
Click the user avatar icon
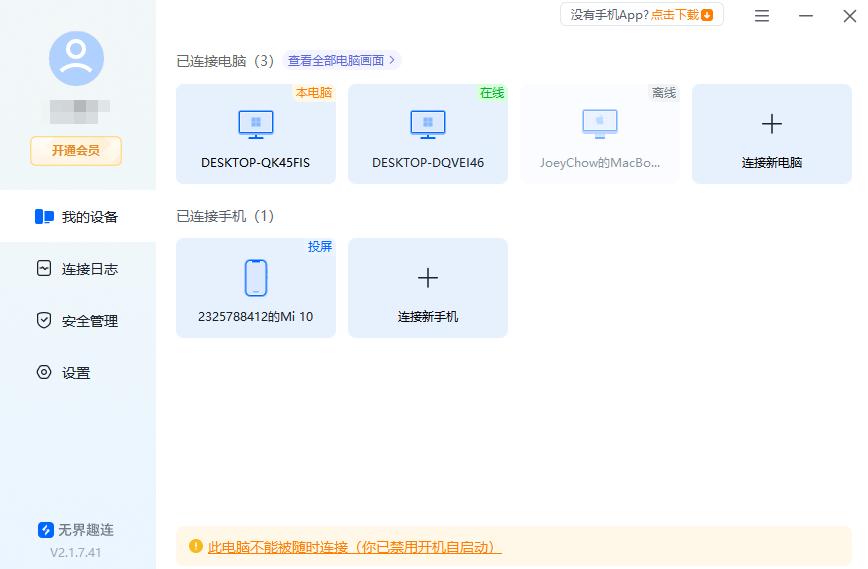(x=76, y=58)
